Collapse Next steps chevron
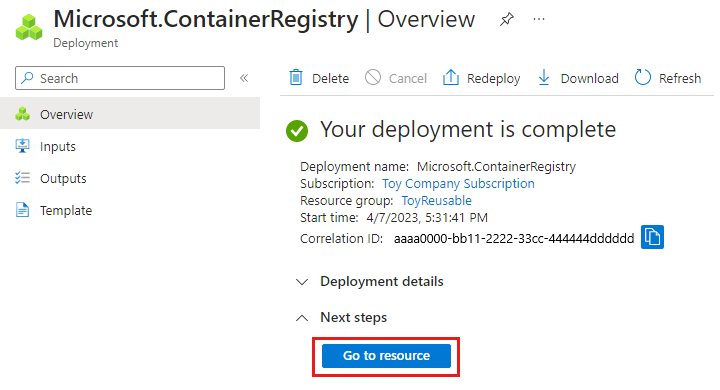 (x=302, y=317)
